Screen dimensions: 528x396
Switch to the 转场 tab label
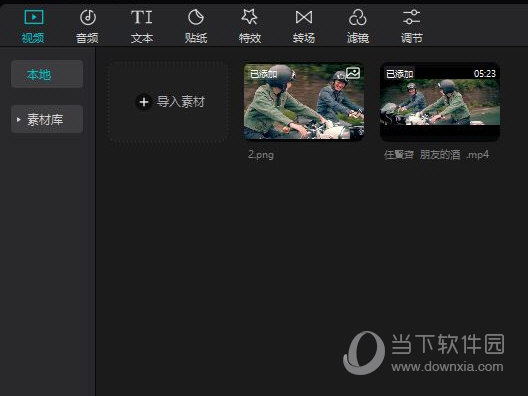pos(304,38)
